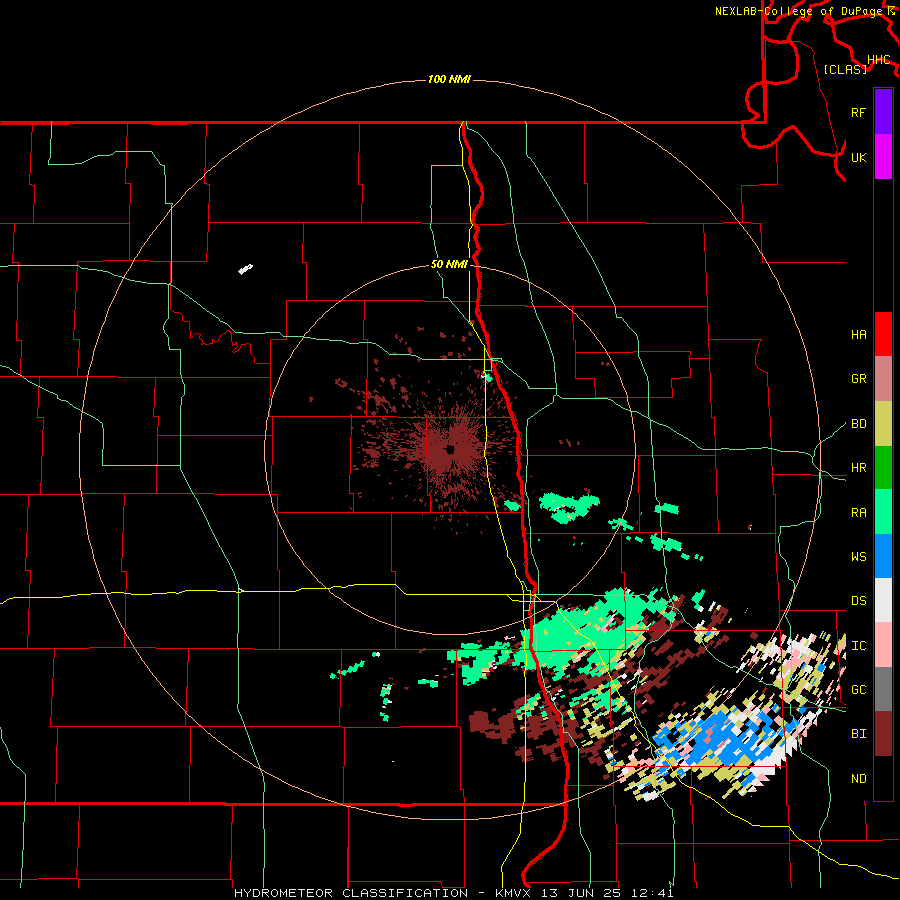Click the HA red legend swatch
This screenshot has height=900, width=900.
click(x=883, y=334)
